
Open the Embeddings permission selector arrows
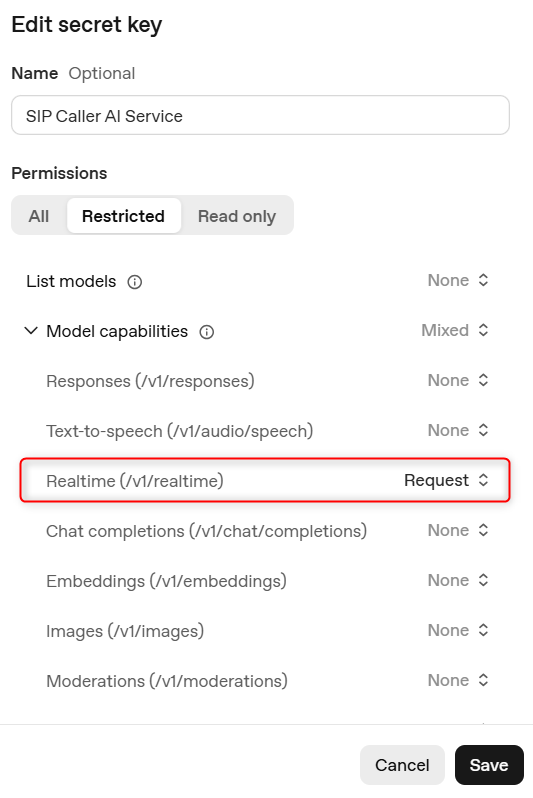(483, 580)
